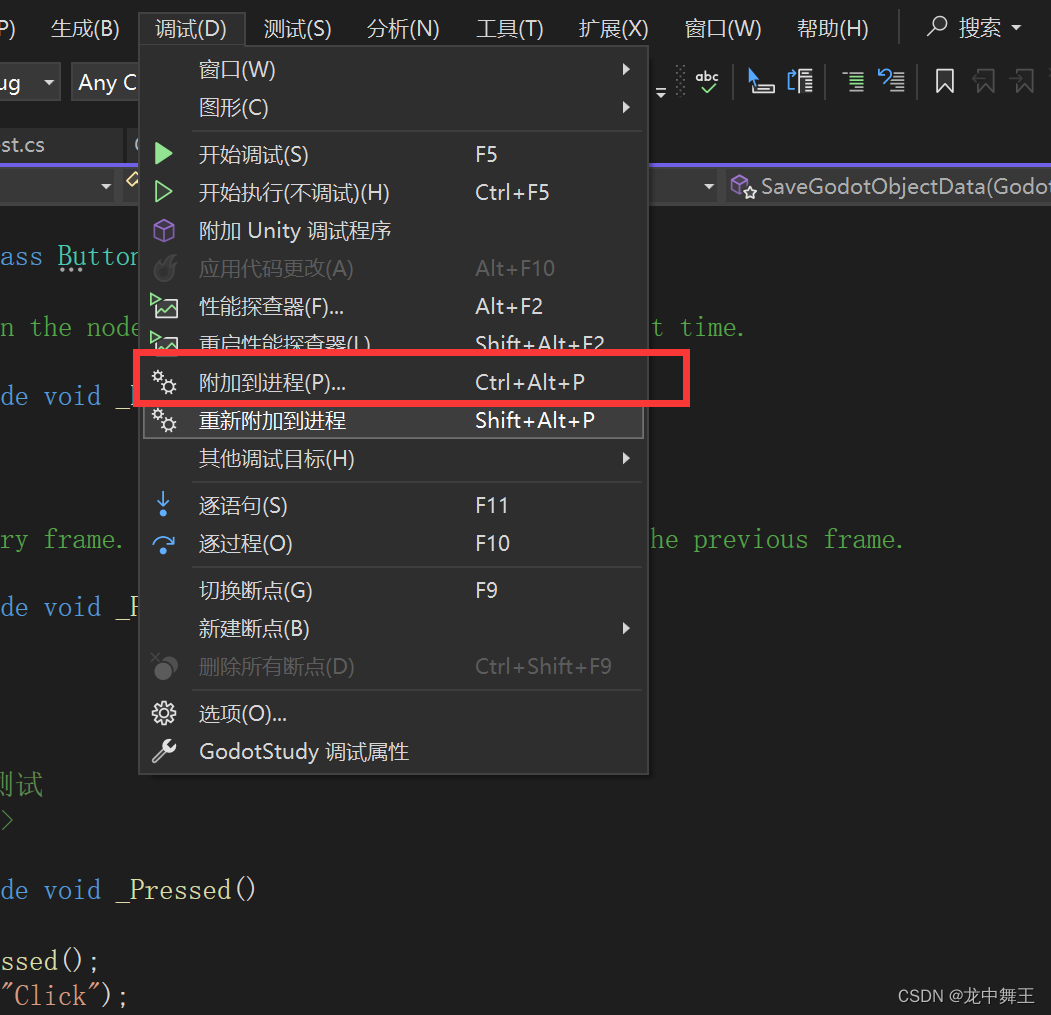The image size is (1051, 1015).
Task: Click the gears icon beside 重新附加到进程
Action: (164, 420)
